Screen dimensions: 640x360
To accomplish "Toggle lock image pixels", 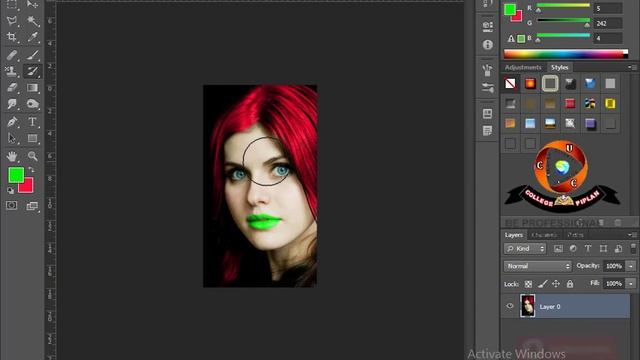I will (x=542, y=284).
